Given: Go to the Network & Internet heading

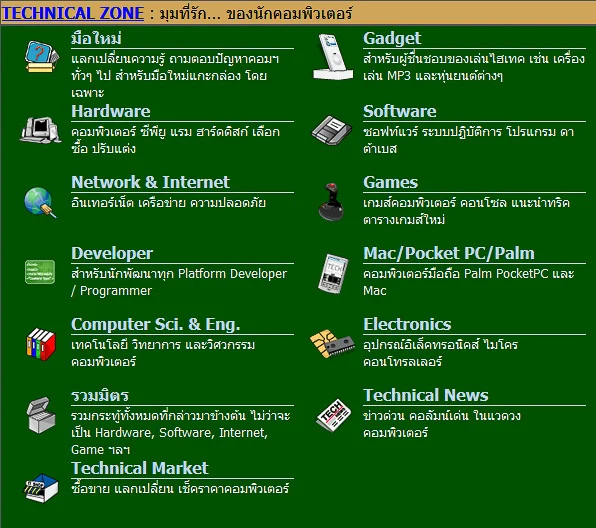Looking at the screenshot, I should point(151,182).
